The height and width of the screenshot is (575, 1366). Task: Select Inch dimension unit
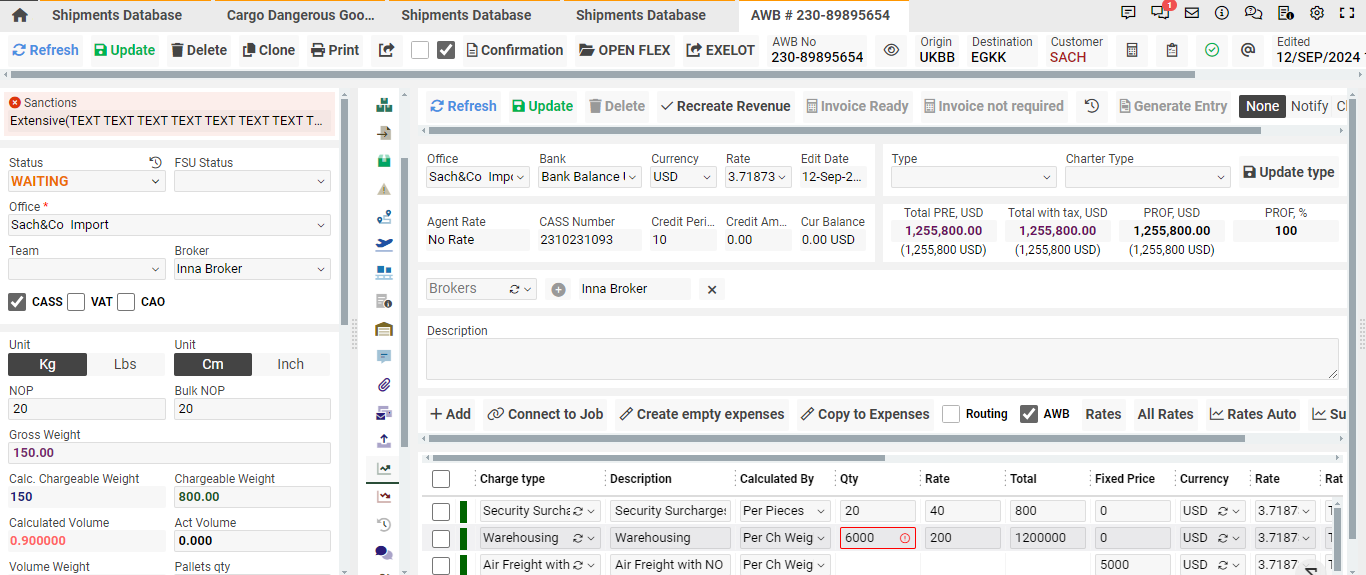tap(291, 364)
